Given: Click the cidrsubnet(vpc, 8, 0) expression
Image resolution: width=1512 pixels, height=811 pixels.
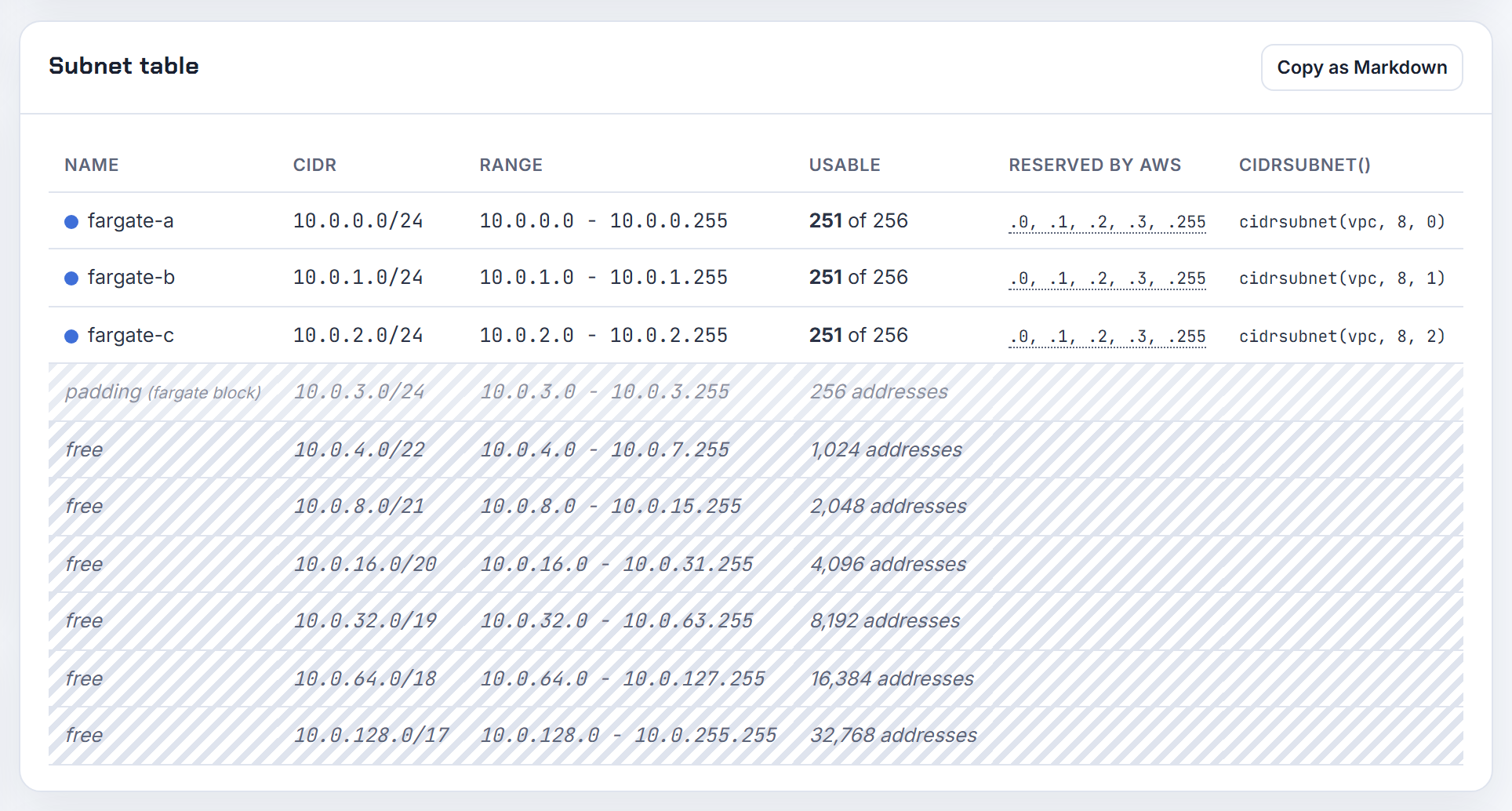Looking at the screenshot, I should click(x=1342, y=222).
